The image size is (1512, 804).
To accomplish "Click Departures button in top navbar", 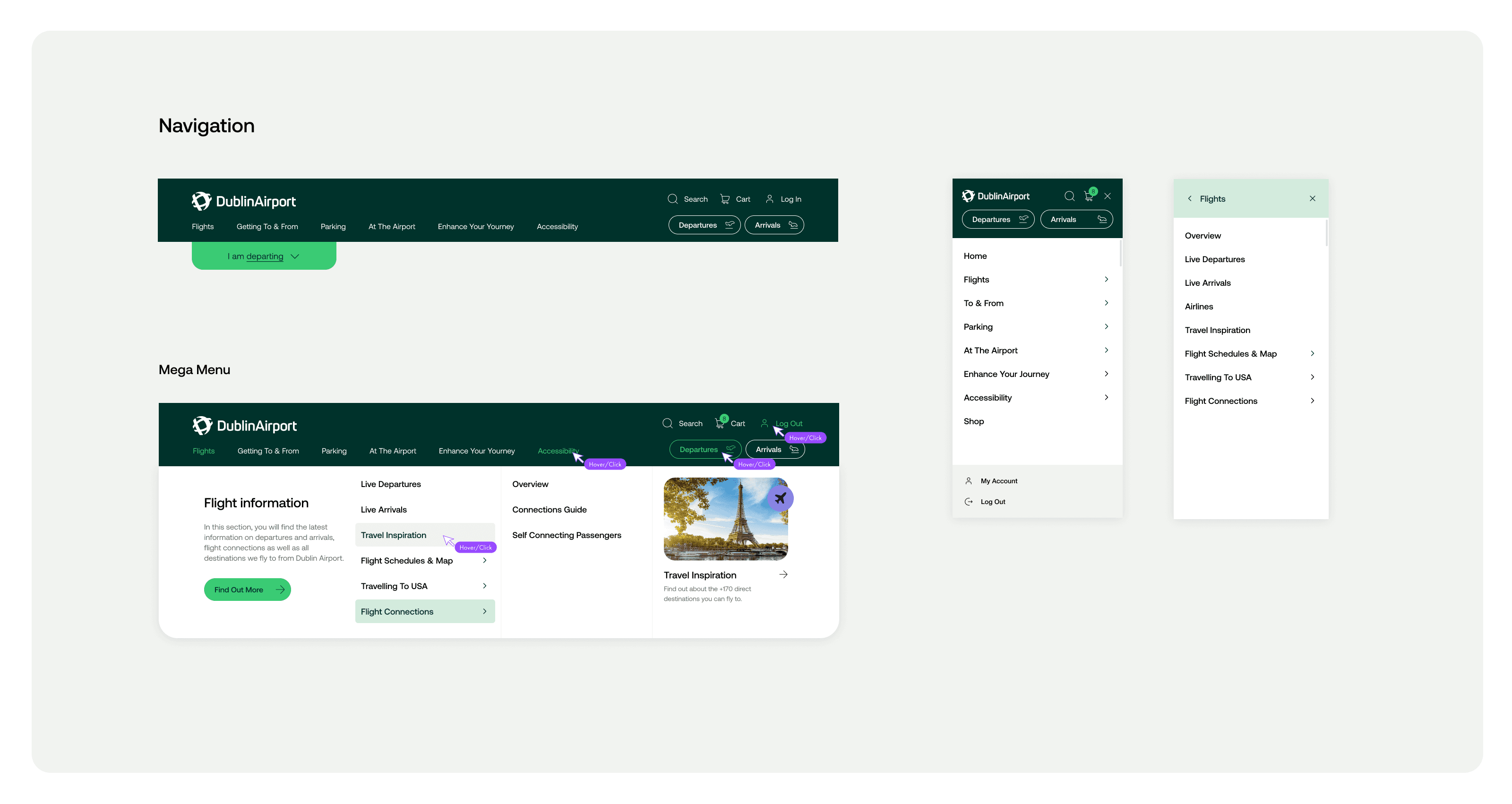I will [x=704, y=225].
